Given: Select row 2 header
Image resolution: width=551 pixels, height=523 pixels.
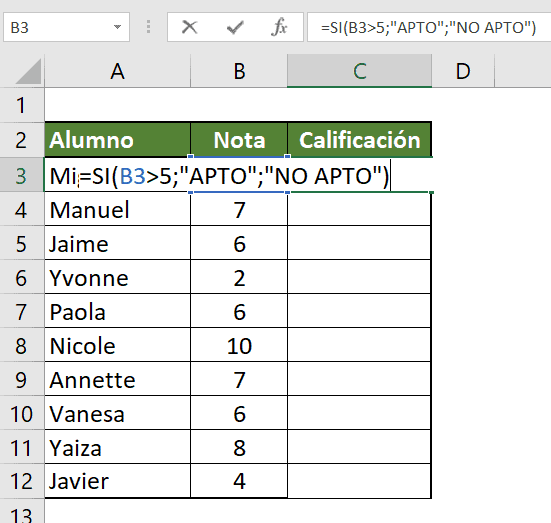Looking at the screenshot, I should [x=22, y=140].
